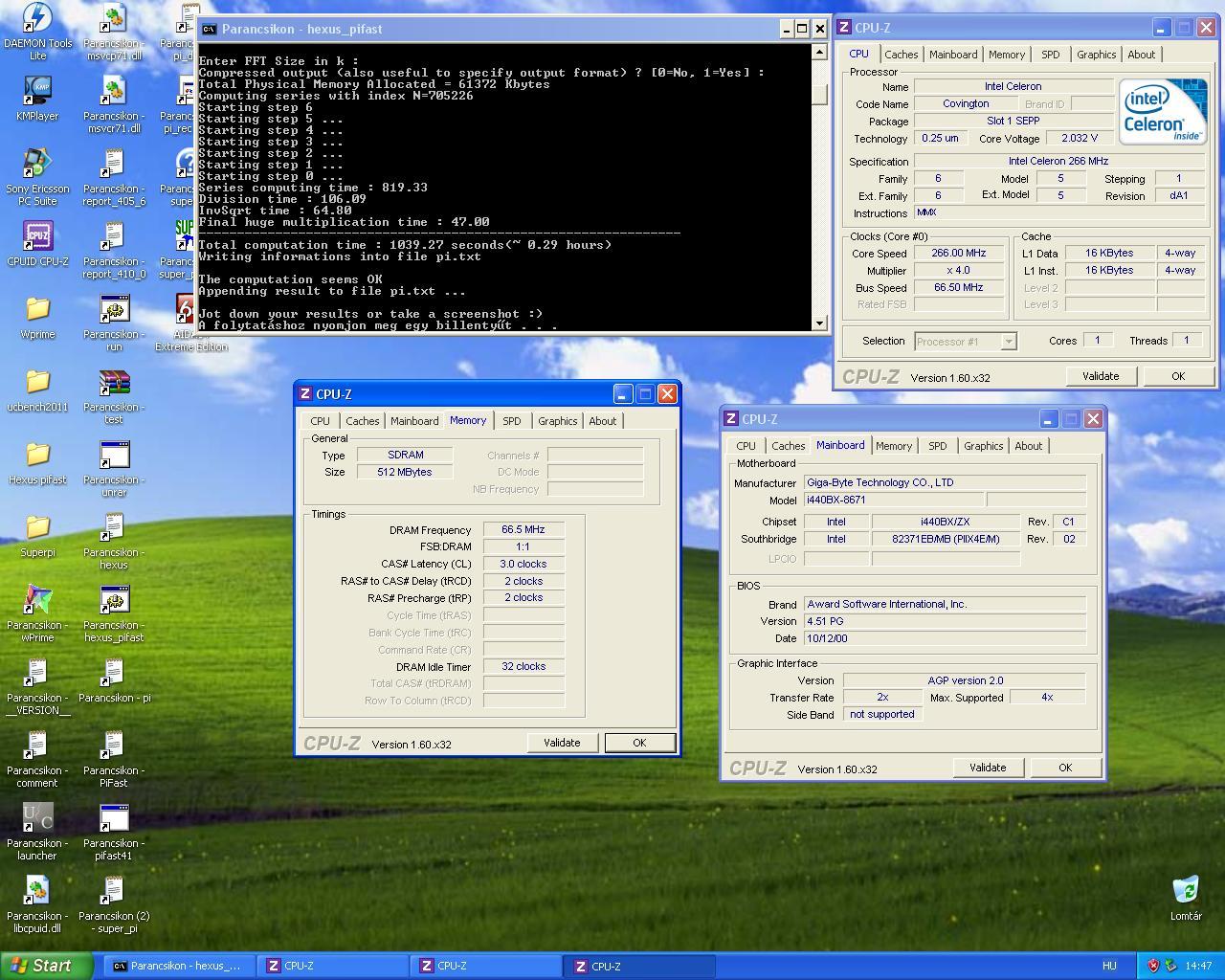1225x980 pixels.
Task: Open Parancsikon - run shortcut icon
Action: click(x=114, y=308)
